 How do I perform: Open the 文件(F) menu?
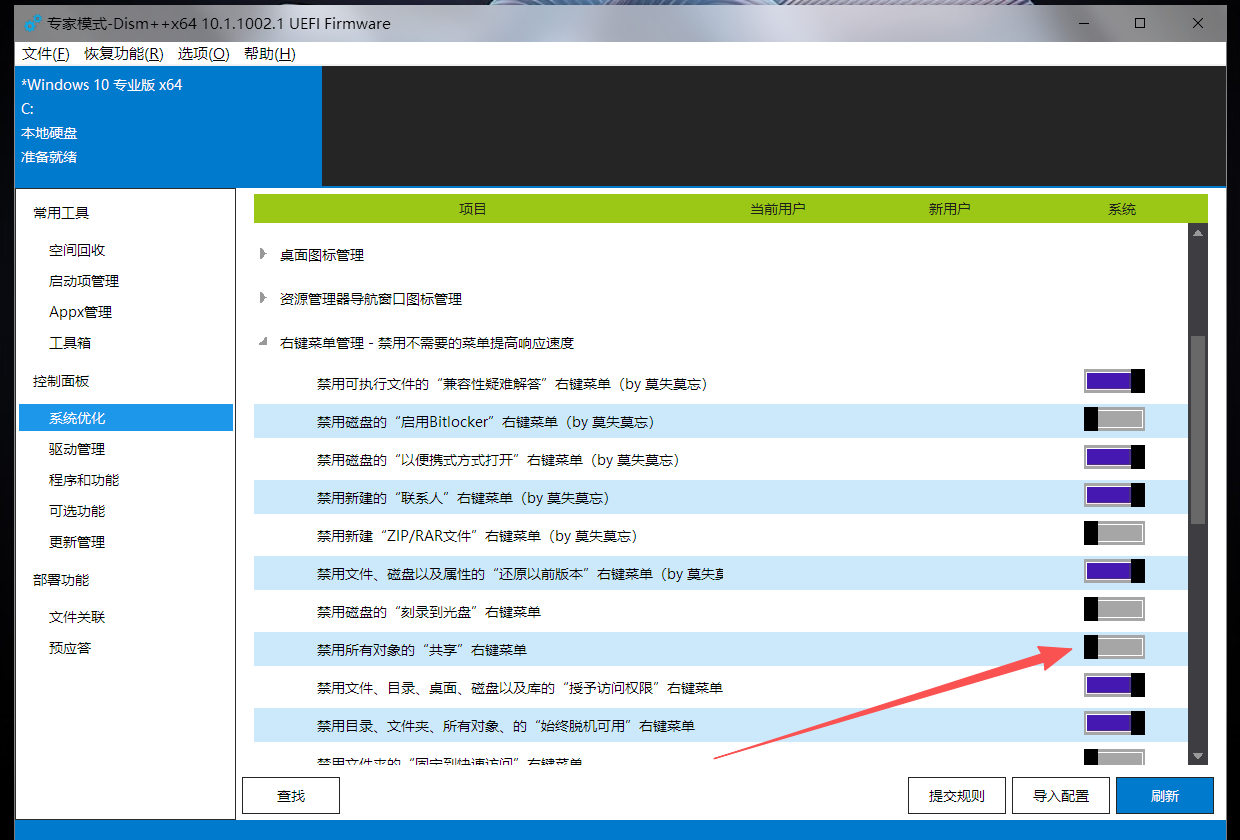[x=46, y=53]
